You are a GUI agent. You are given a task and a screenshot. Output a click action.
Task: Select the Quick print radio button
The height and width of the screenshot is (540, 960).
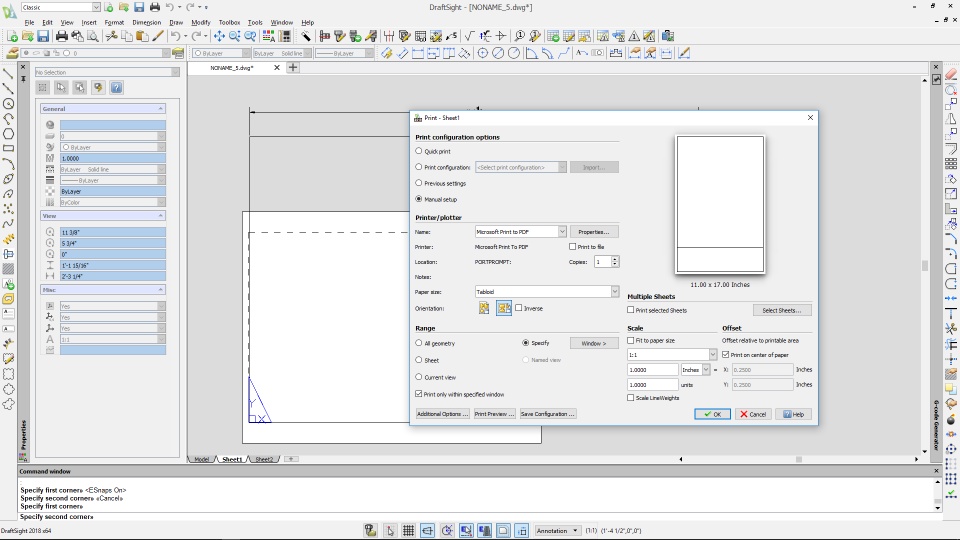click(x=419, y=151)
